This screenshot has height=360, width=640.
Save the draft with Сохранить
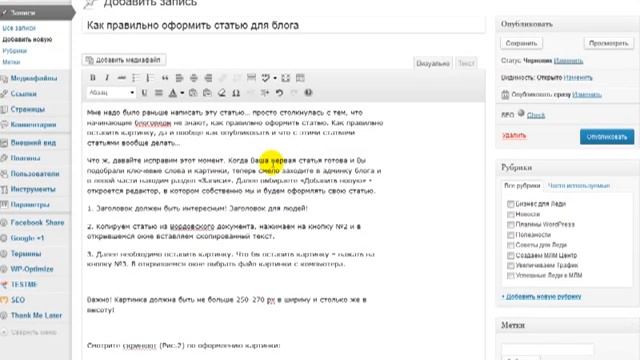(521, 43)
